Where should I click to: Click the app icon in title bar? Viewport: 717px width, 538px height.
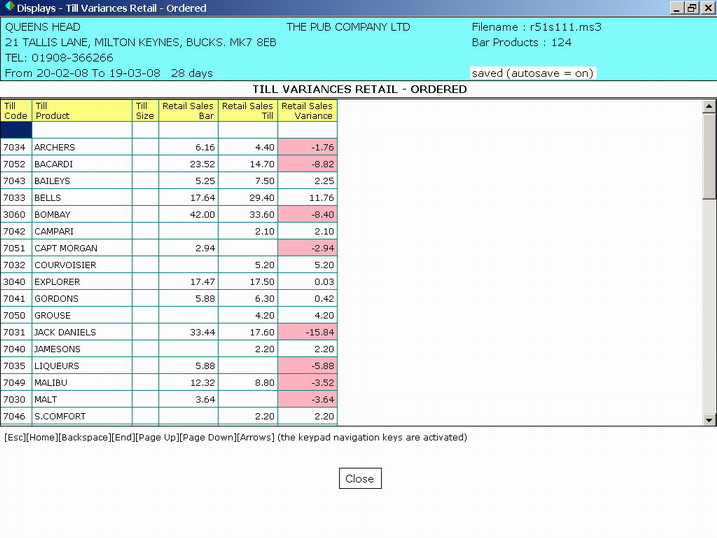click(9, 8)
